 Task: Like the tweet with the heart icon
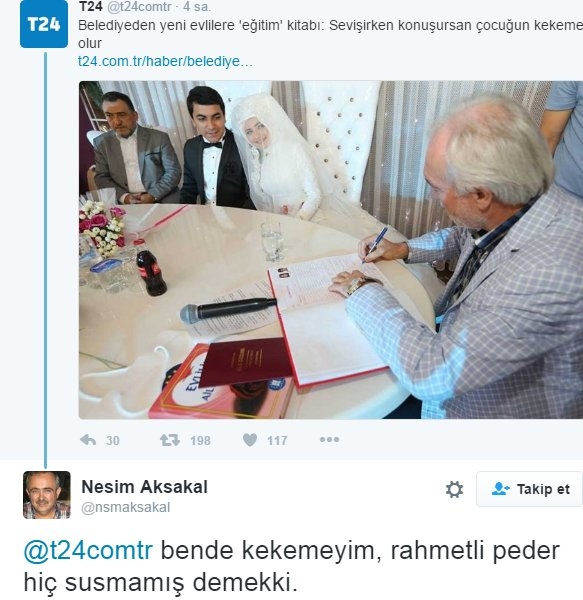click(250, 440)
